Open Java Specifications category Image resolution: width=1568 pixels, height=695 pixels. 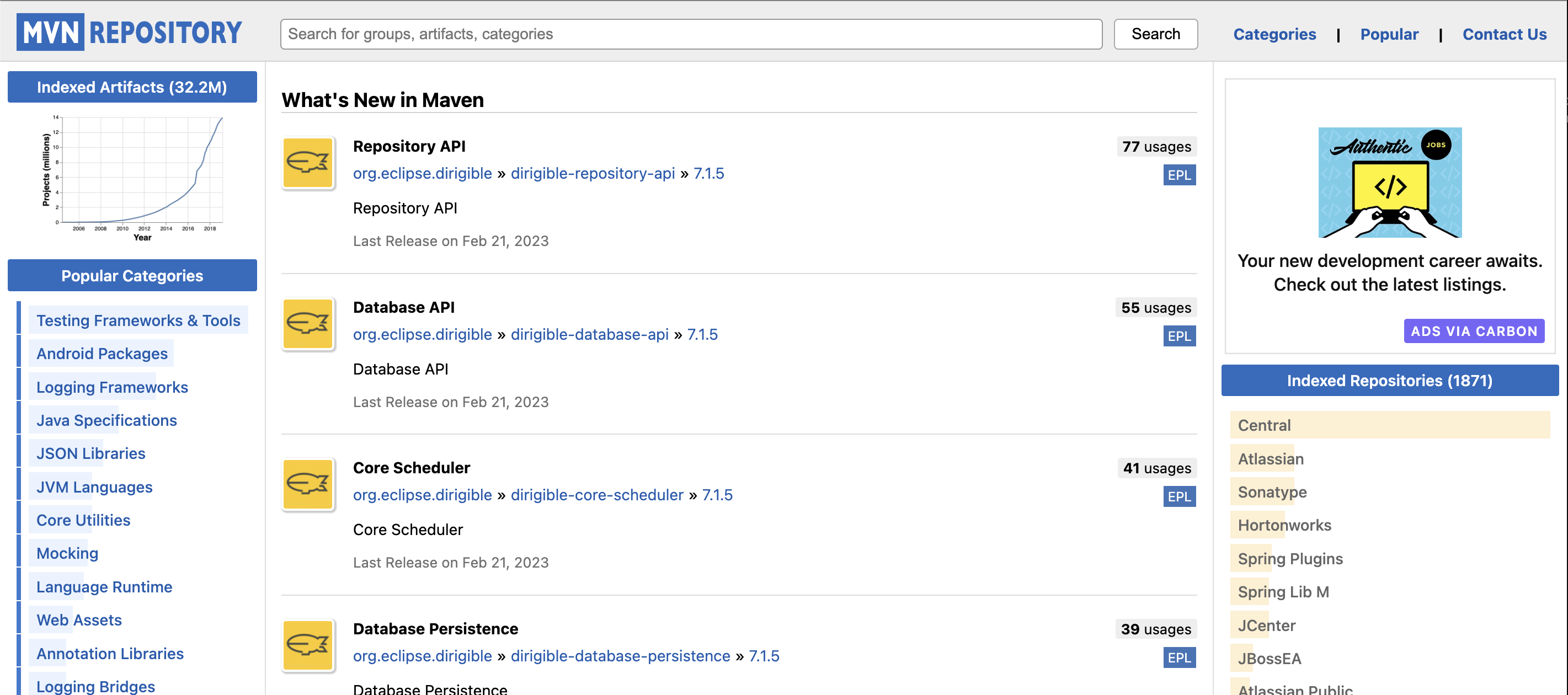click(106, 420)
